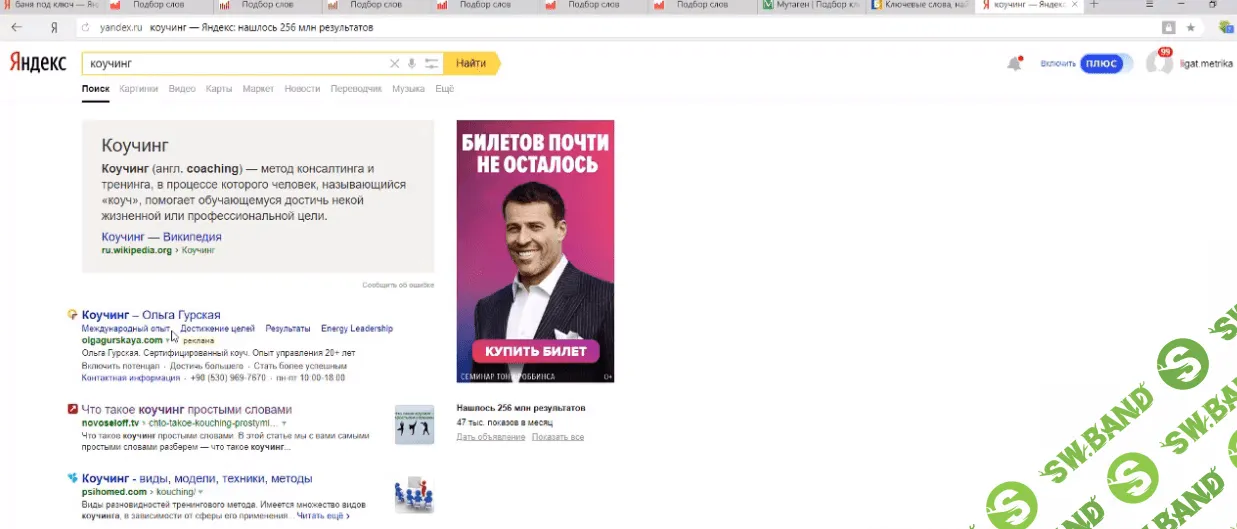The height and width of the screenshot is (529, 1237).
Task: Open the Коучинг — Википедия link
Action: click(161, 237)
